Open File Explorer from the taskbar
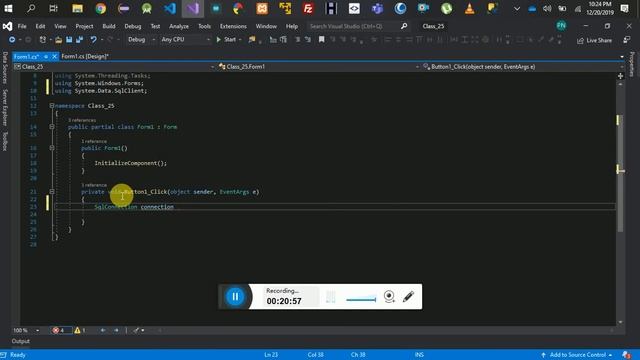This screenshot has width=640, height=360. 78,8
